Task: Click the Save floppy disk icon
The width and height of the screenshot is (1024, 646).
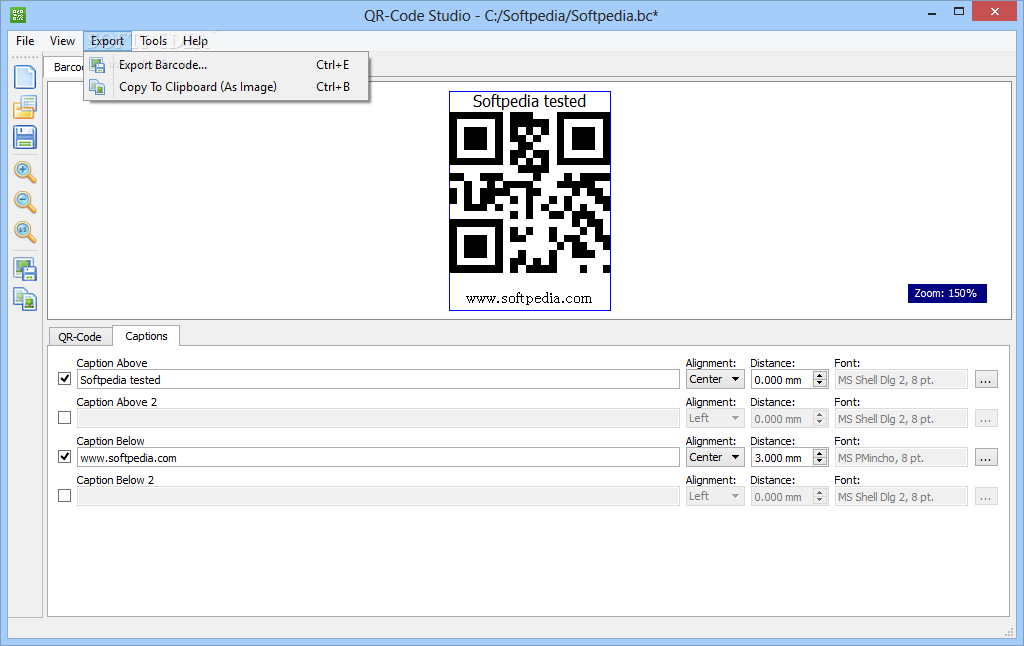Action: (25, 137)
